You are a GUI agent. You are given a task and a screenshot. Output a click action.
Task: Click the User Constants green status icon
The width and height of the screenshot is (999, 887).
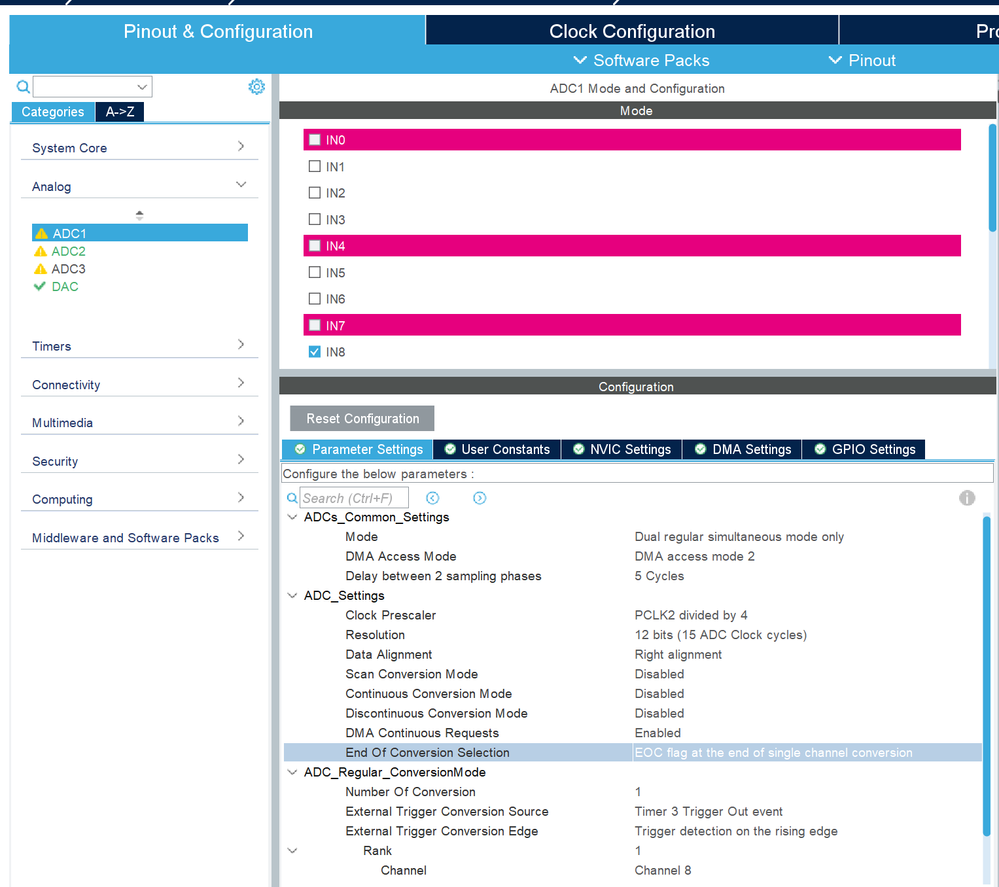(x=450, y=449)
